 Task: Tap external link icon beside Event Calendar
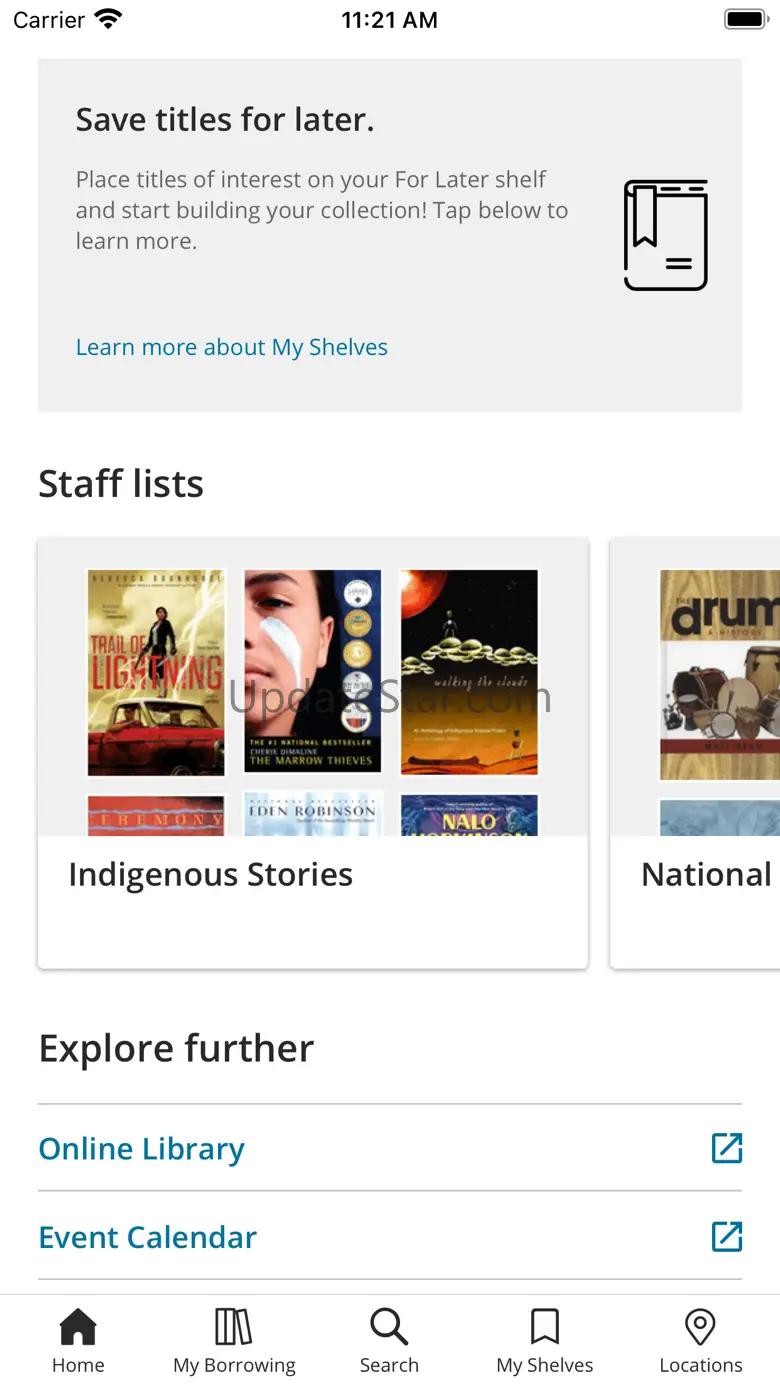727,1237
